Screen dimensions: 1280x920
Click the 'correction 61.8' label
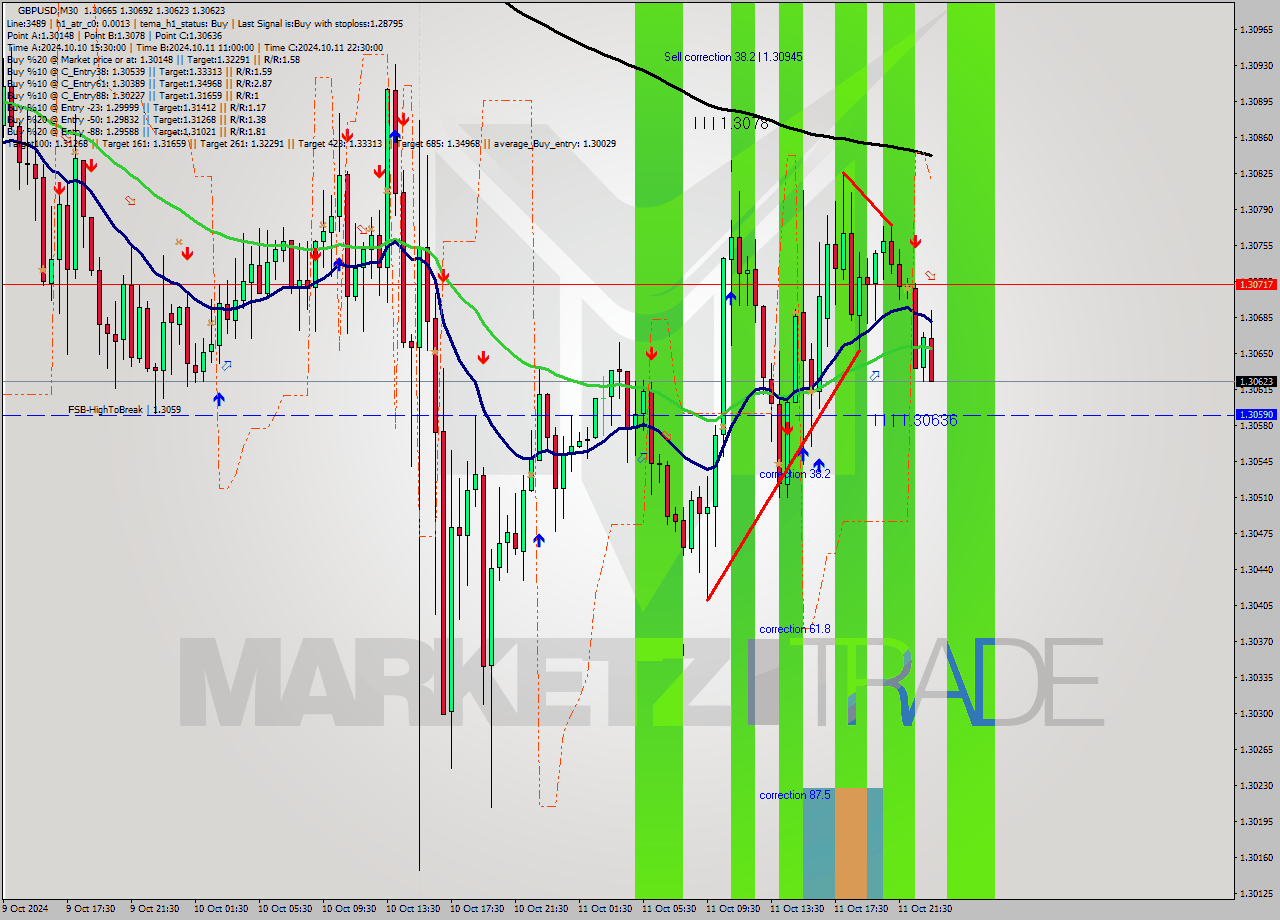(795, 629)
